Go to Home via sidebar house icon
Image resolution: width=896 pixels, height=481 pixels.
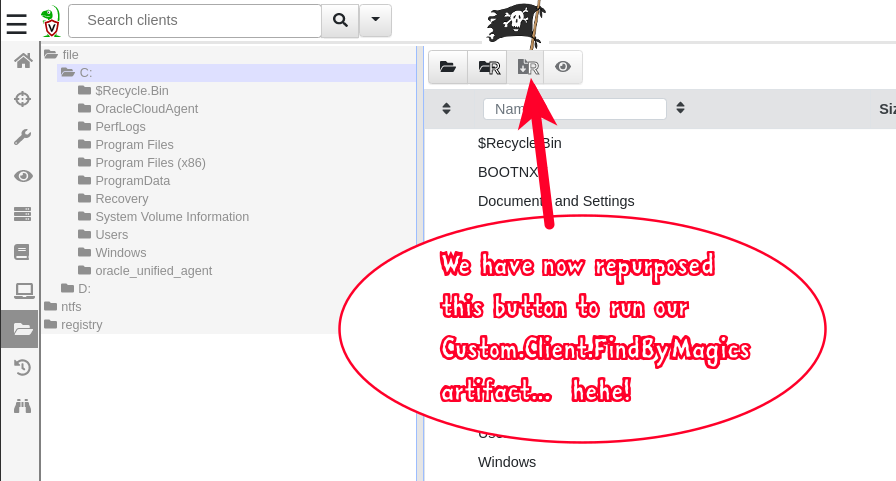22,61
